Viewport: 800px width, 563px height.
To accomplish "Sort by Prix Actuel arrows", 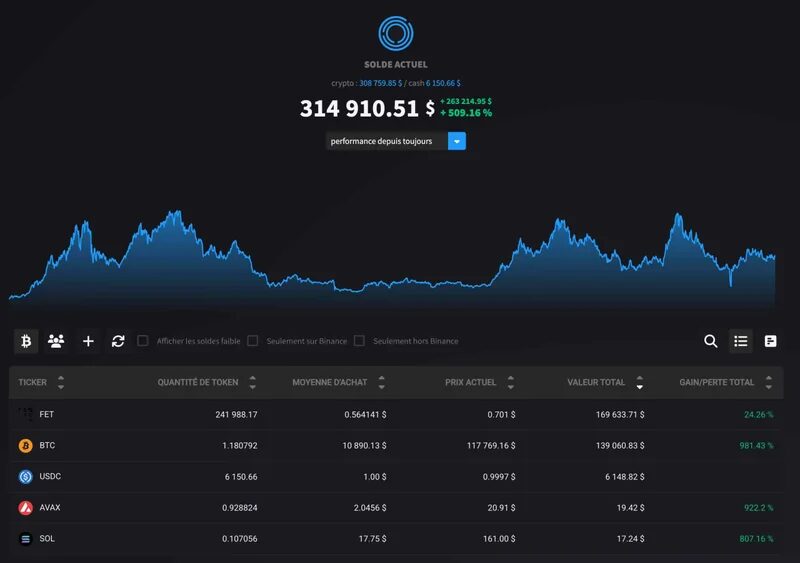I will coord(511,382).
